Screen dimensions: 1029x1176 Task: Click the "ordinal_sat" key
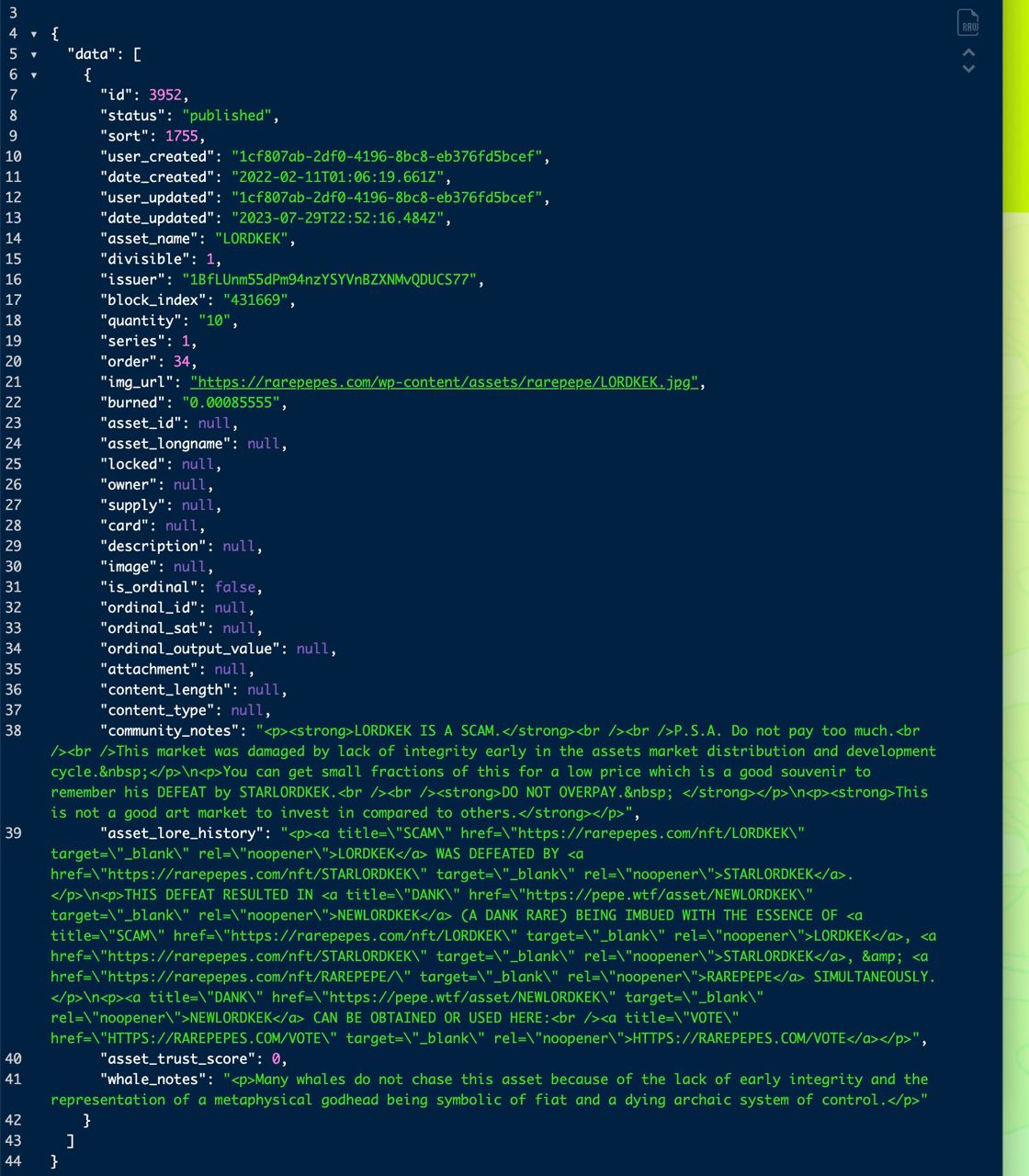pyautogui.click(x=153, y=628)
